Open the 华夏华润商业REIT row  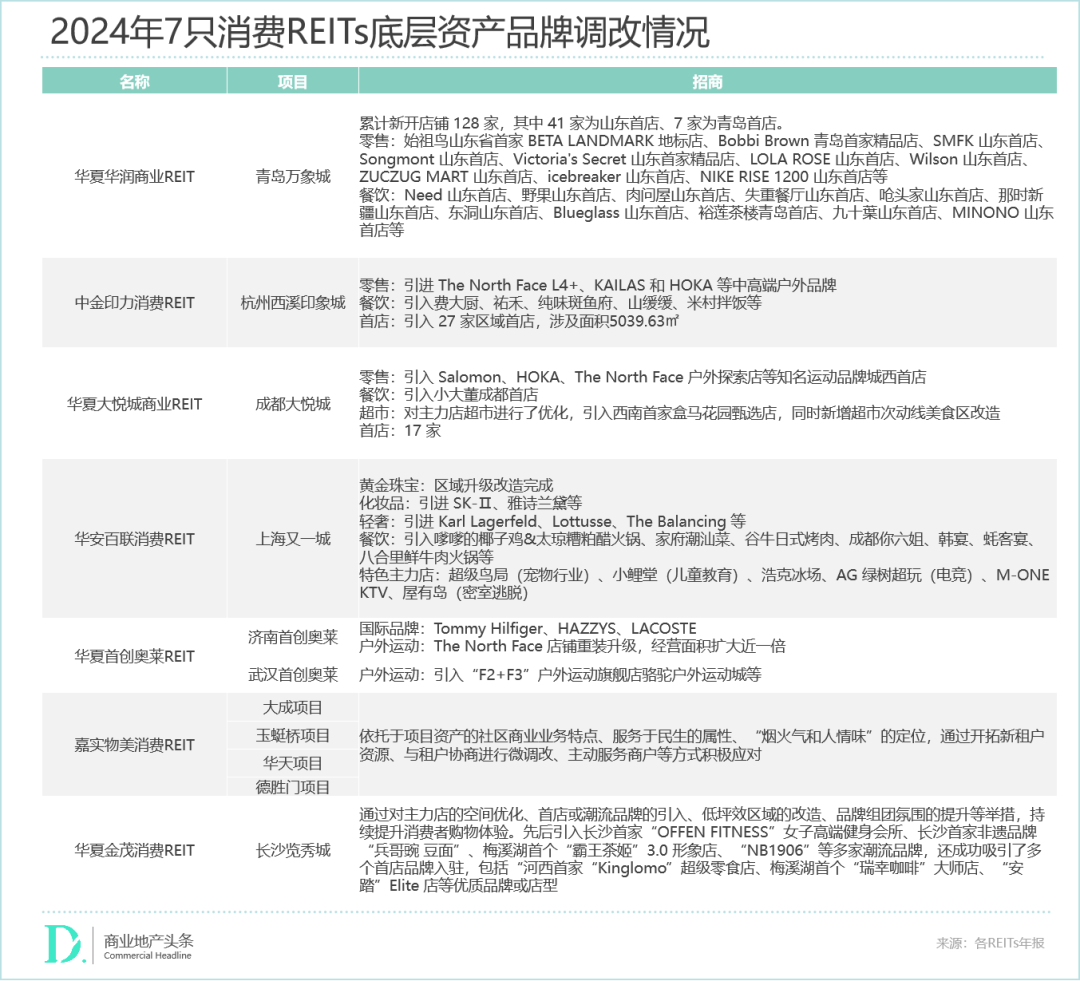(134, 176)
